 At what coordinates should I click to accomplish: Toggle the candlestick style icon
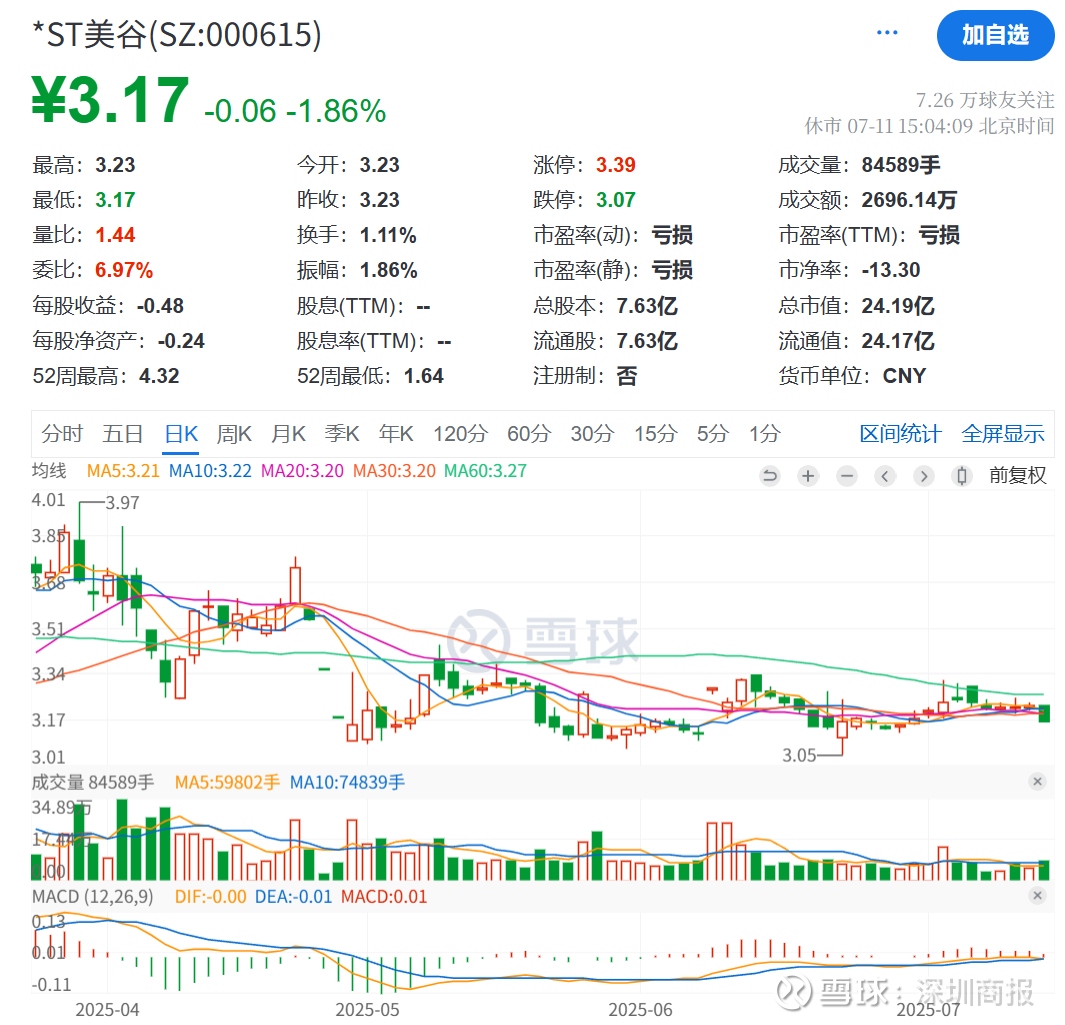pyautogui.click(x=962, y=475)
